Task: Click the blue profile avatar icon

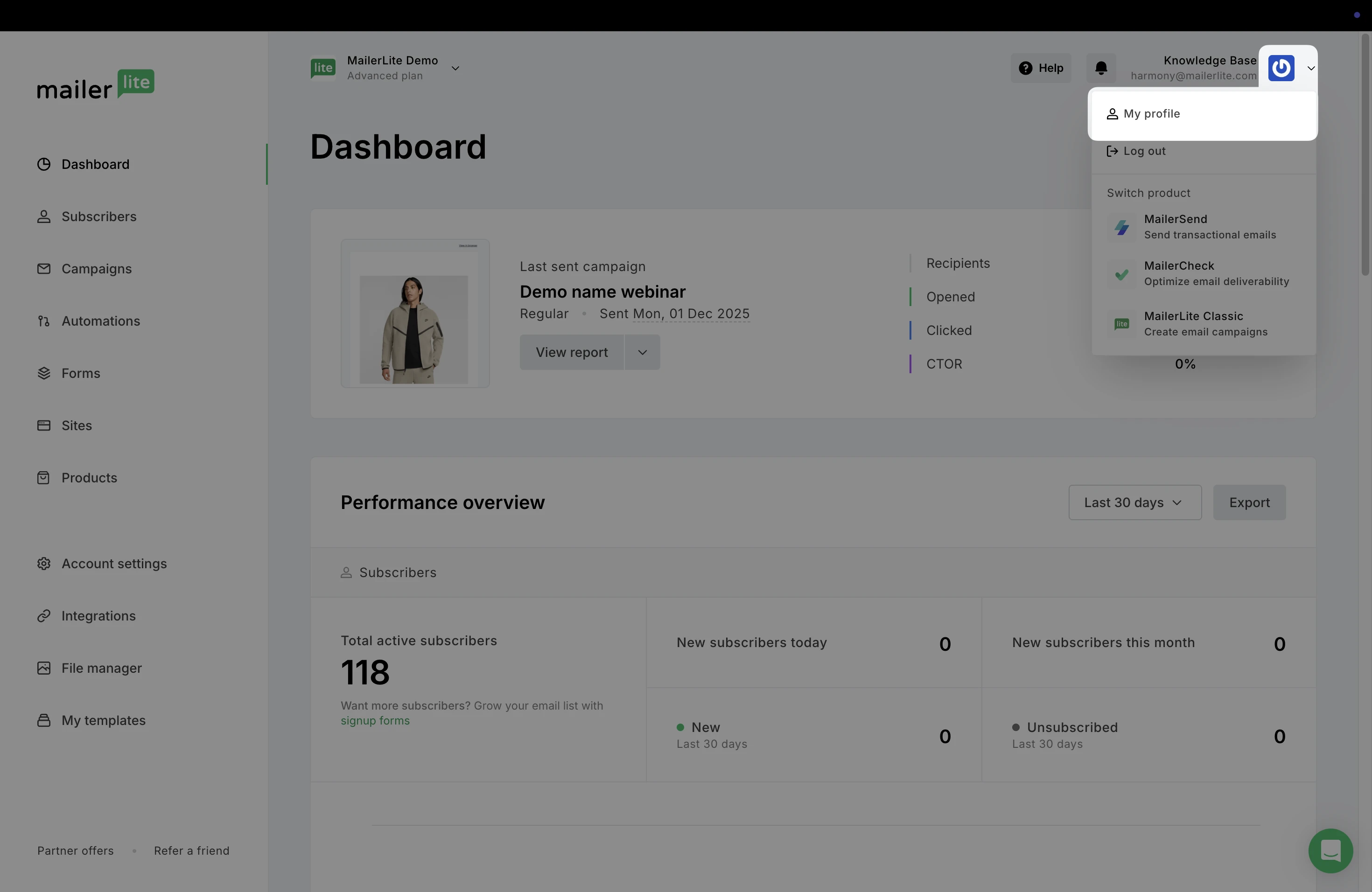Action: (x=1281, y=68)
